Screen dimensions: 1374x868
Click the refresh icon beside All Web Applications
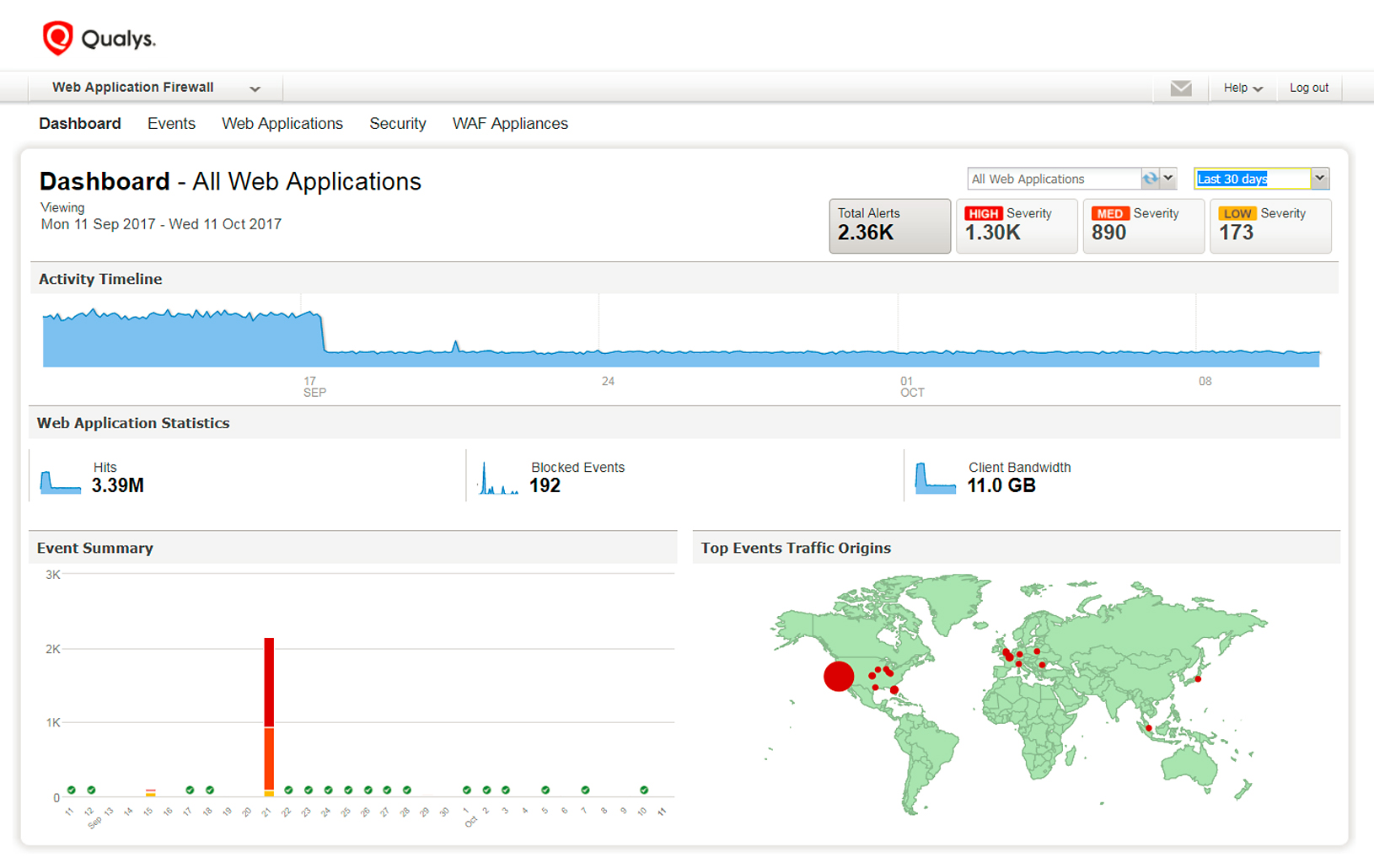[1150, 179]
